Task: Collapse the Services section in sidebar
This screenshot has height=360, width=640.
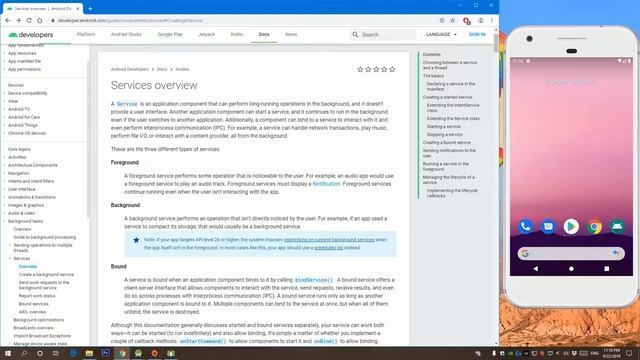Action: [10, 259]
